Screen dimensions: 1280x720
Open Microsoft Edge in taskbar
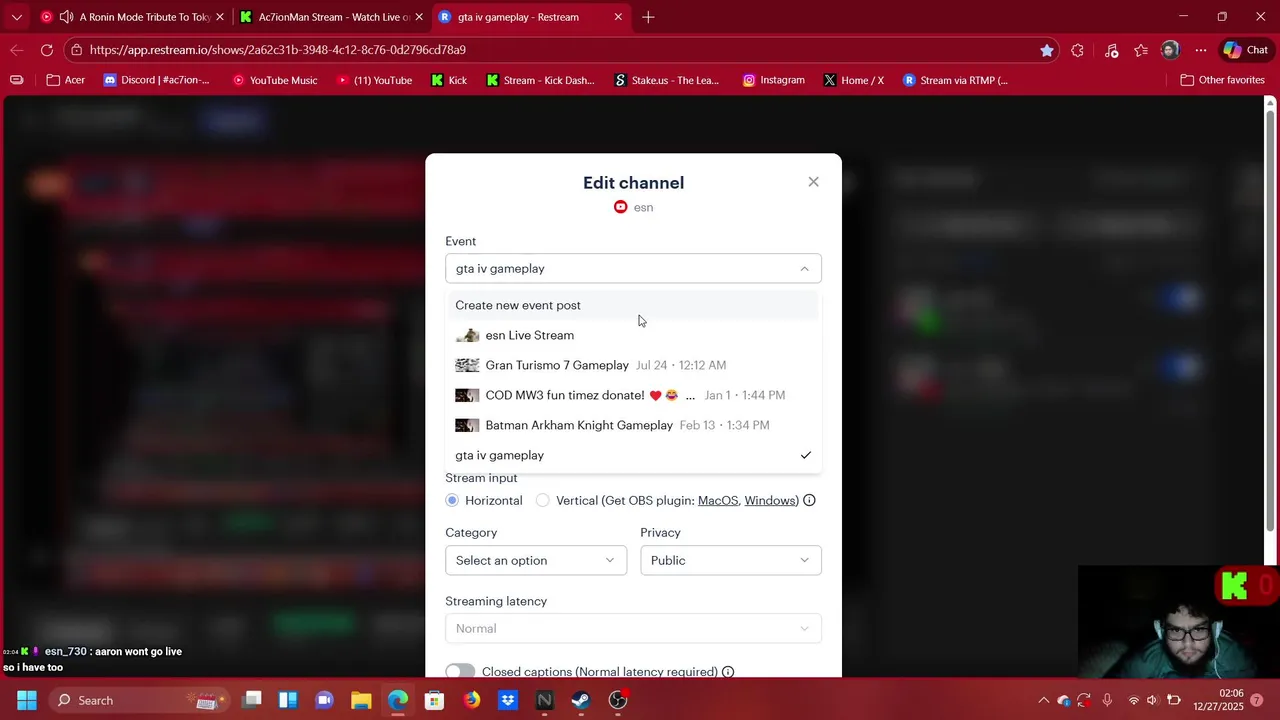(x=398, y=700)
